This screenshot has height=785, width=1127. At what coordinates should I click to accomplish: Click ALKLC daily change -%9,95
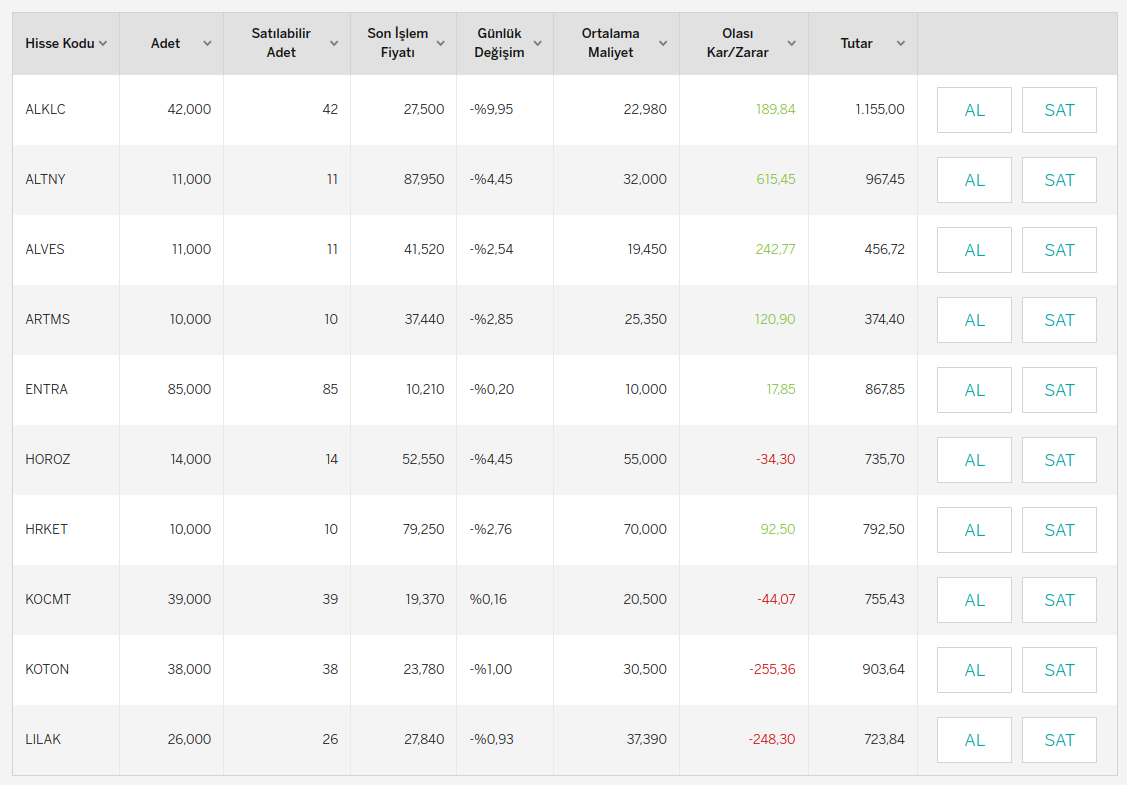pyautogui.click(x=491, y=109)
